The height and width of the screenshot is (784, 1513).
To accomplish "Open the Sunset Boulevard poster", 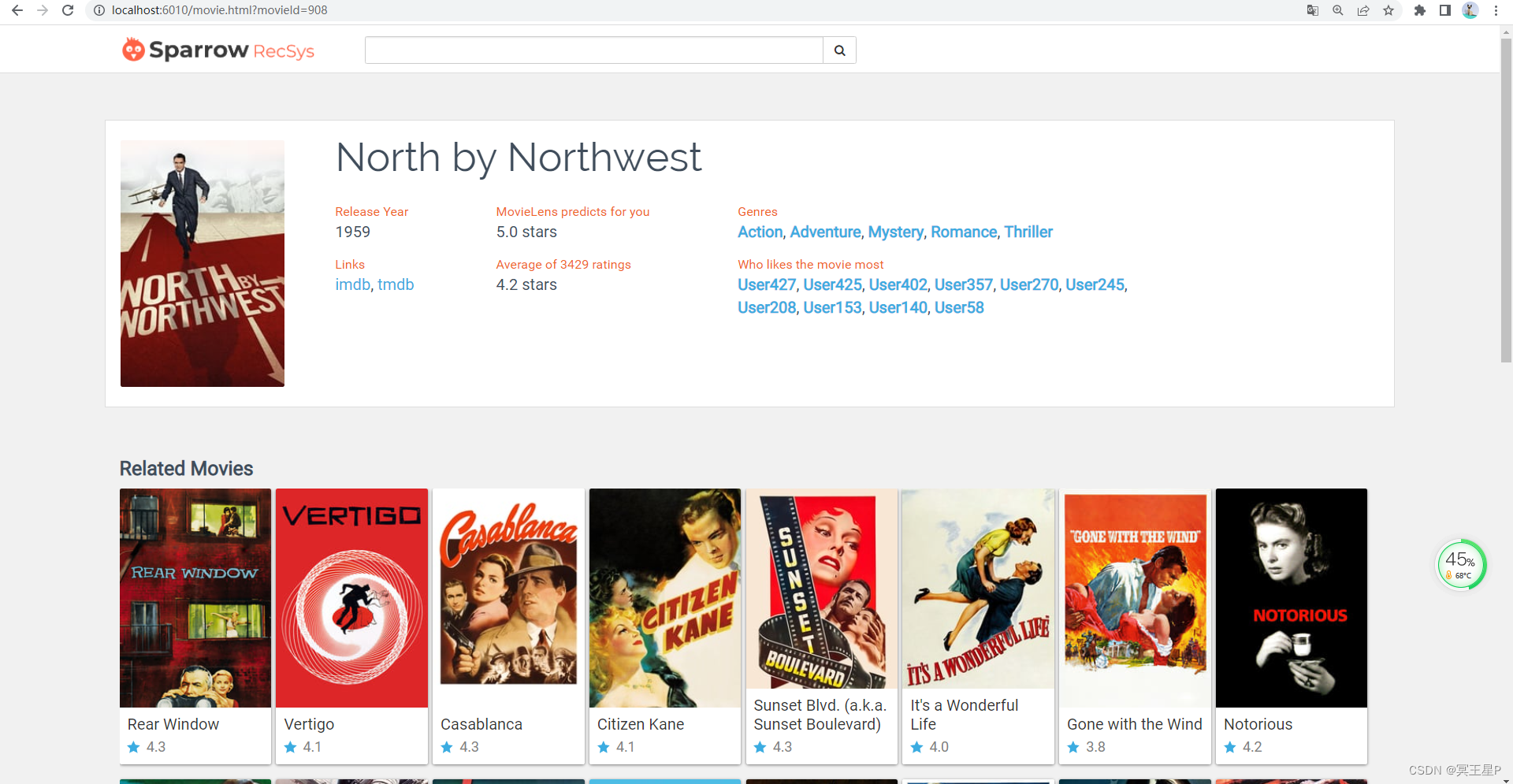I will (822, 589).
